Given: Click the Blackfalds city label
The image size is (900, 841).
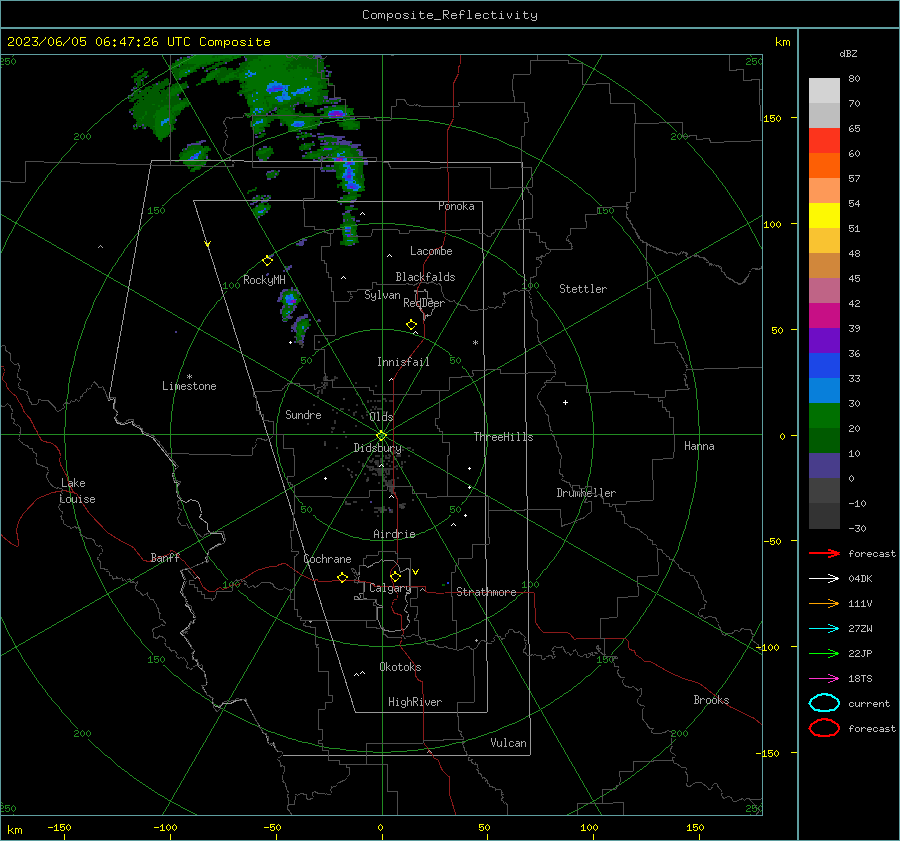Looking at the screenshot, I should click(x=425, y=277).
